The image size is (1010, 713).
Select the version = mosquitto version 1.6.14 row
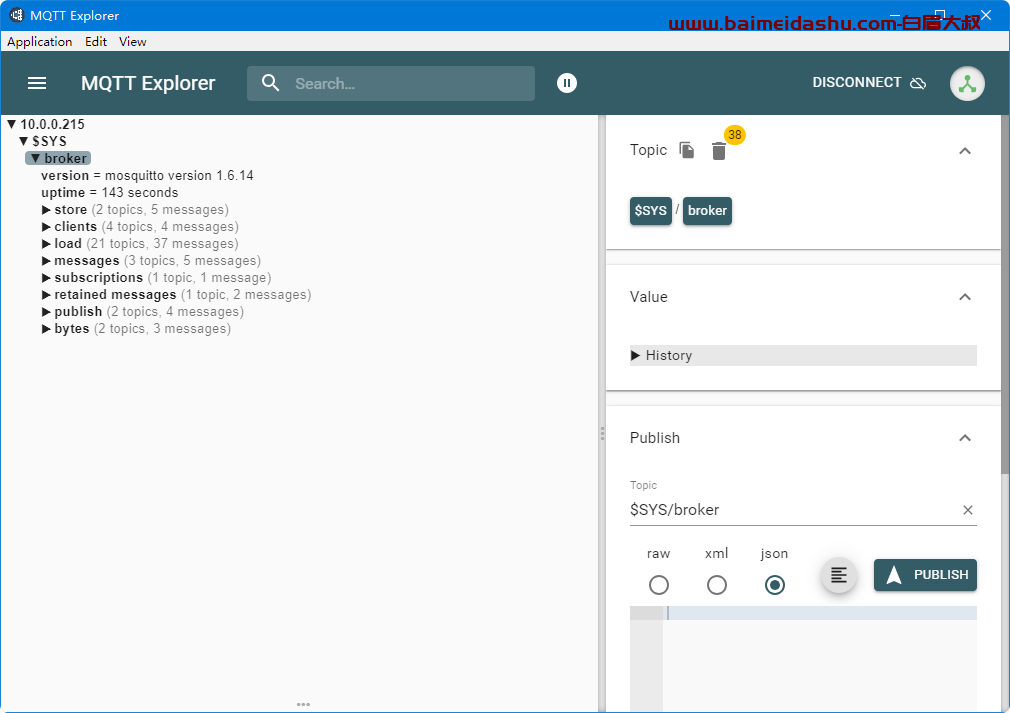pos(148,175)
